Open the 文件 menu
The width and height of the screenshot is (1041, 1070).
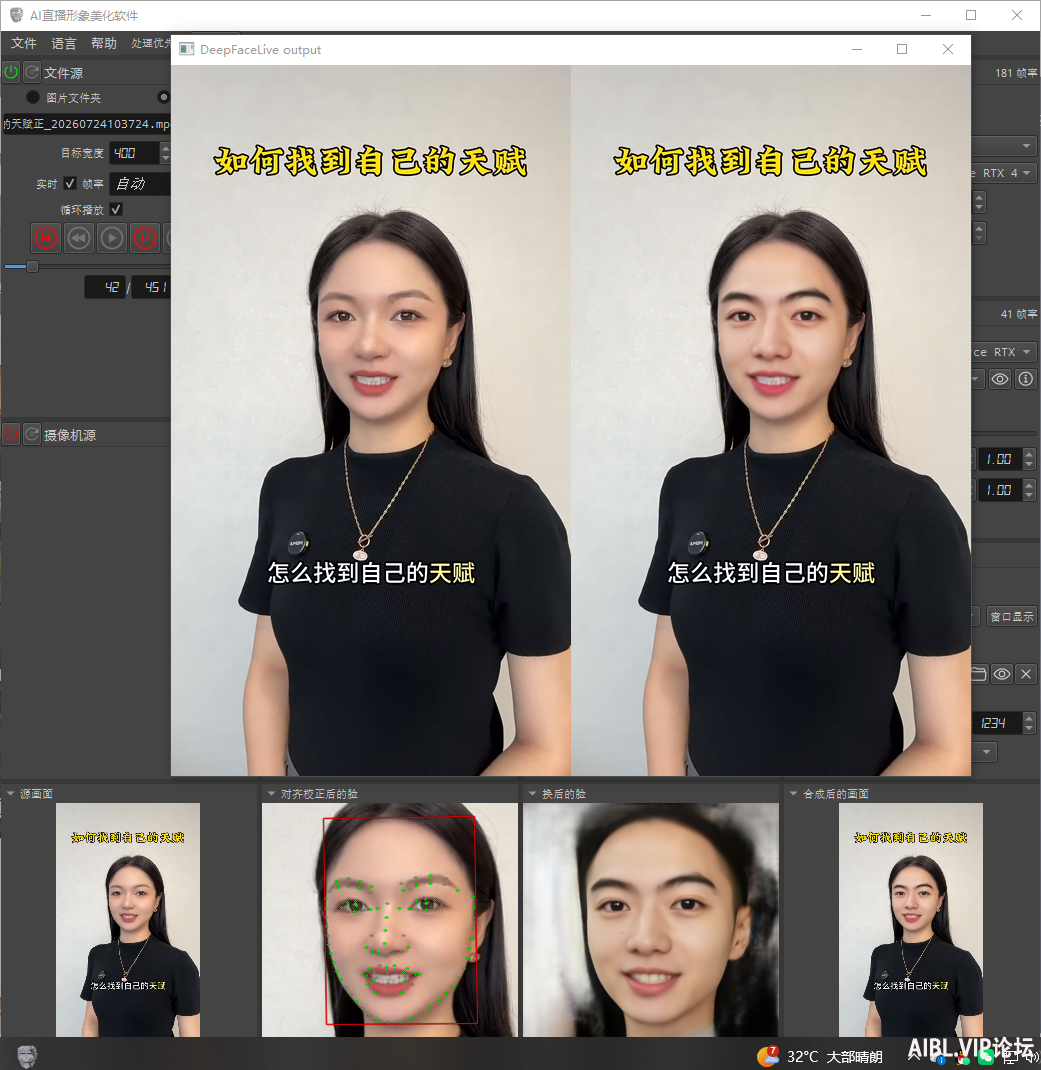point(24,44)
